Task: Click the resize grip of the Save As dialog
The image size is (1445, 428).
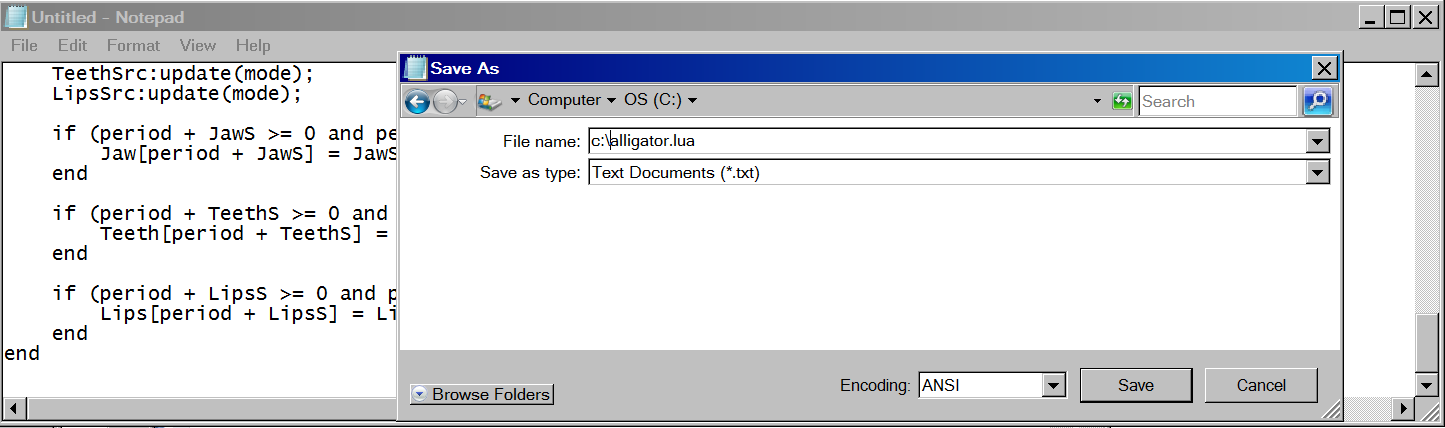Action: coord(1331,410)
